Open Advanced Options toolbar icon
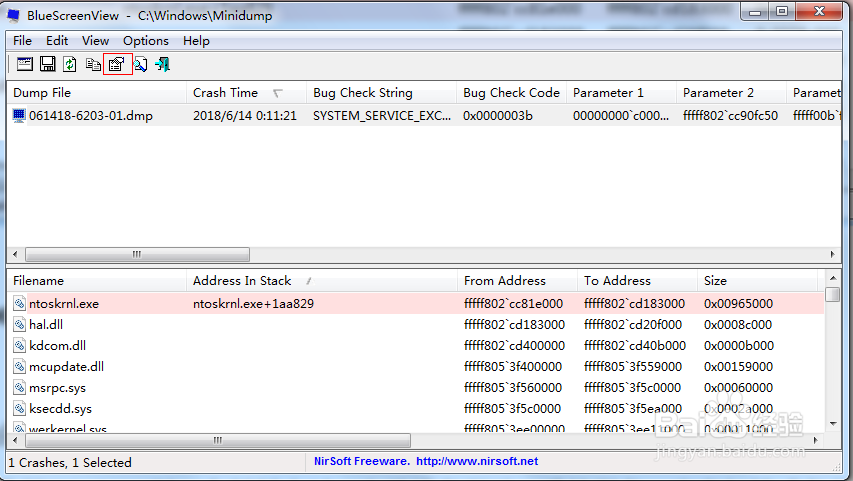Screen dimensions: 853x481 point(24,64)
